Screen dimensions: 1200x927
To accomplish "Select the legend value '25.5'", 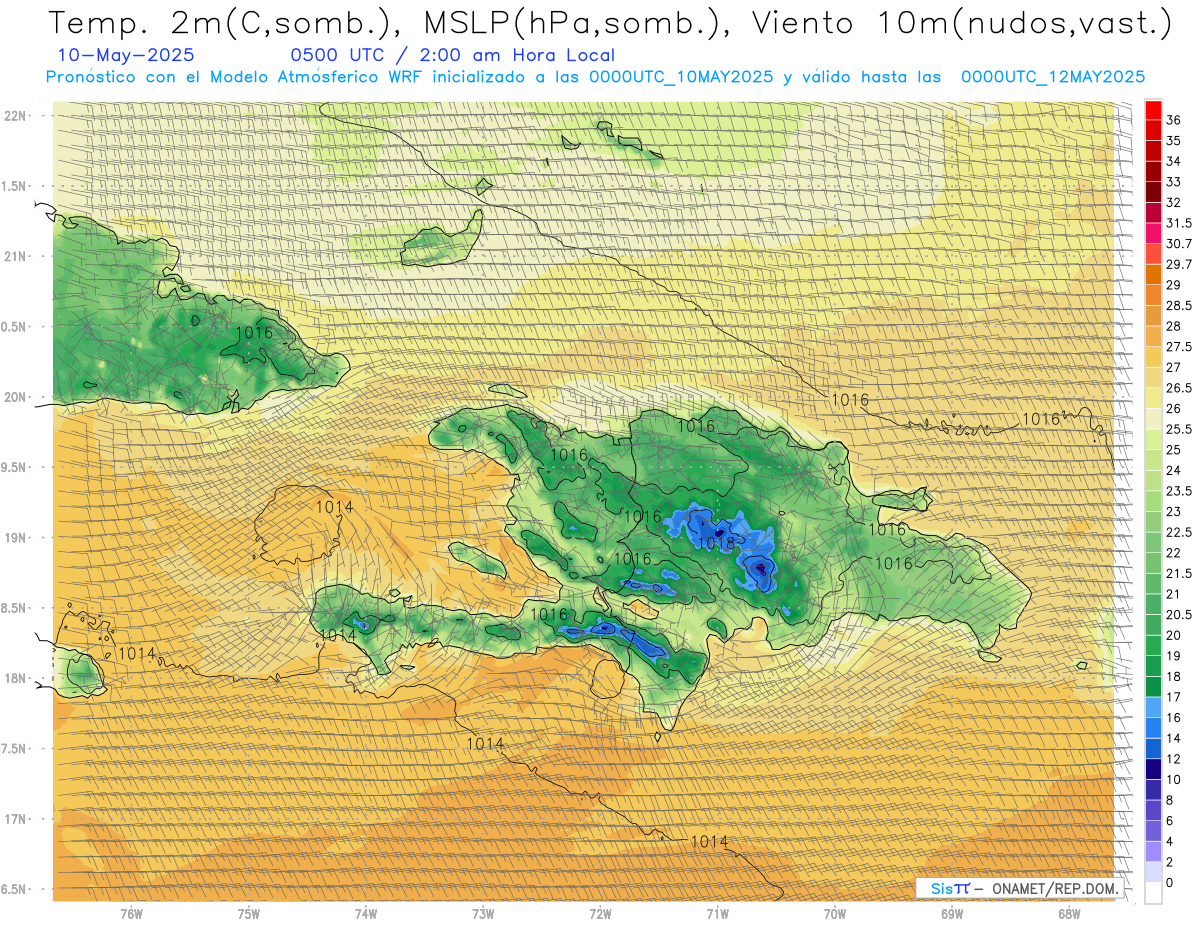I will 1179,429.
